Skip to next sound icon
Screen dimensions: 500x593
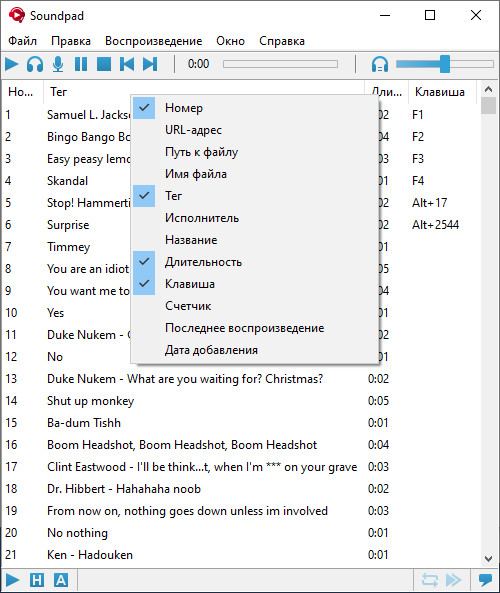click(x=150, y=64)
